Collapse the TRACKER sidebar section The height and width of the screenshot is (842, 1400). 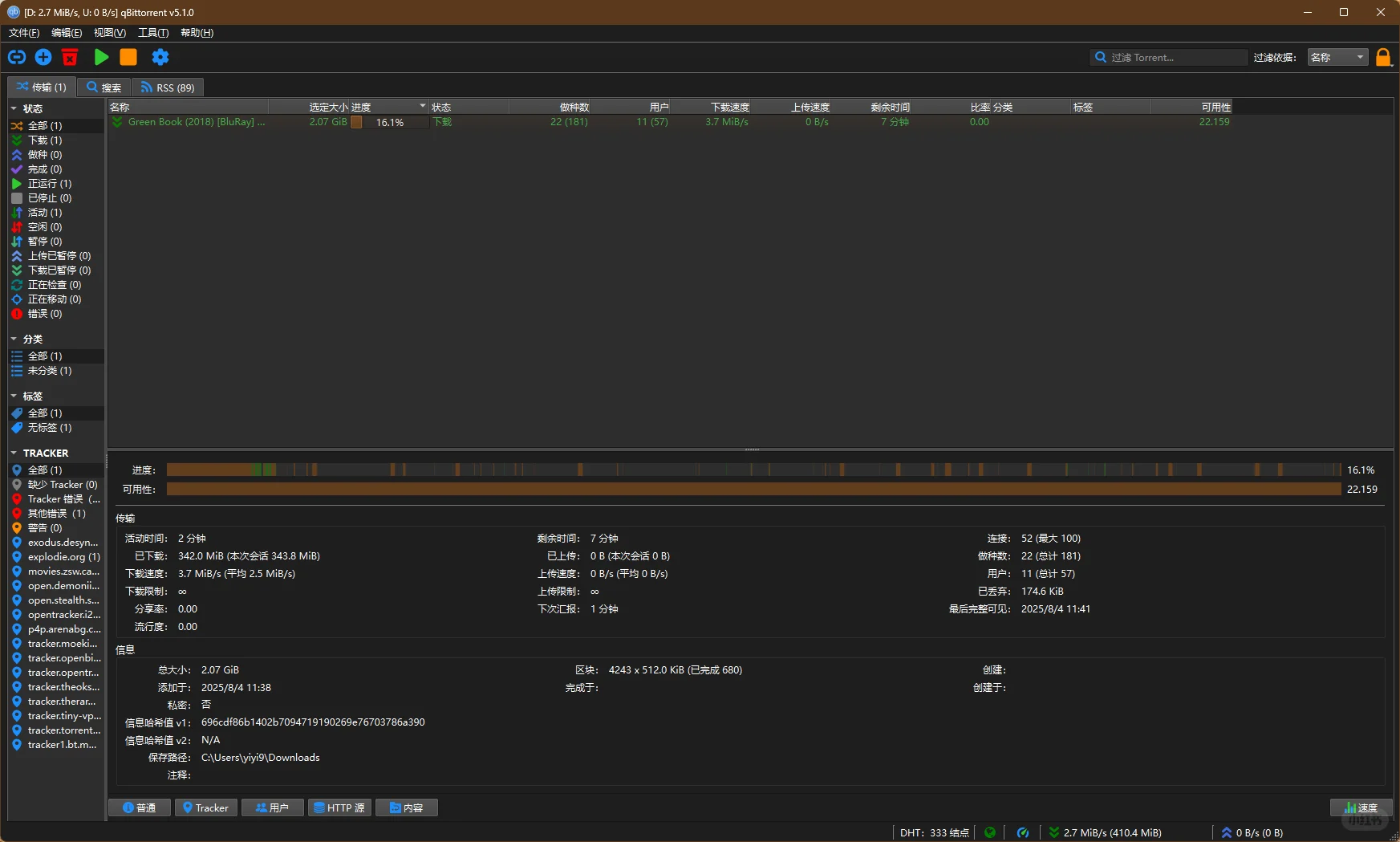click(14, 453)
